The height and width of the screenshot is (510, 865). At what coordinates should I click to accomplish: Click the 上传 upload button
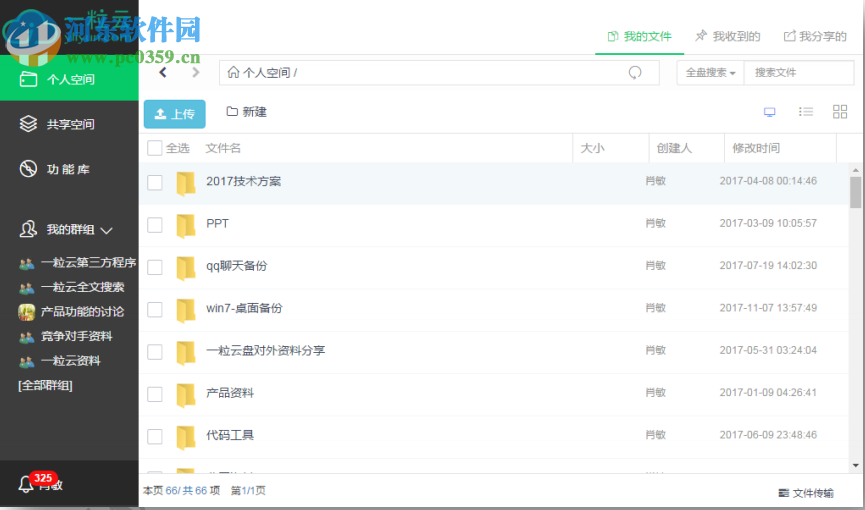[x=174, y=114]
